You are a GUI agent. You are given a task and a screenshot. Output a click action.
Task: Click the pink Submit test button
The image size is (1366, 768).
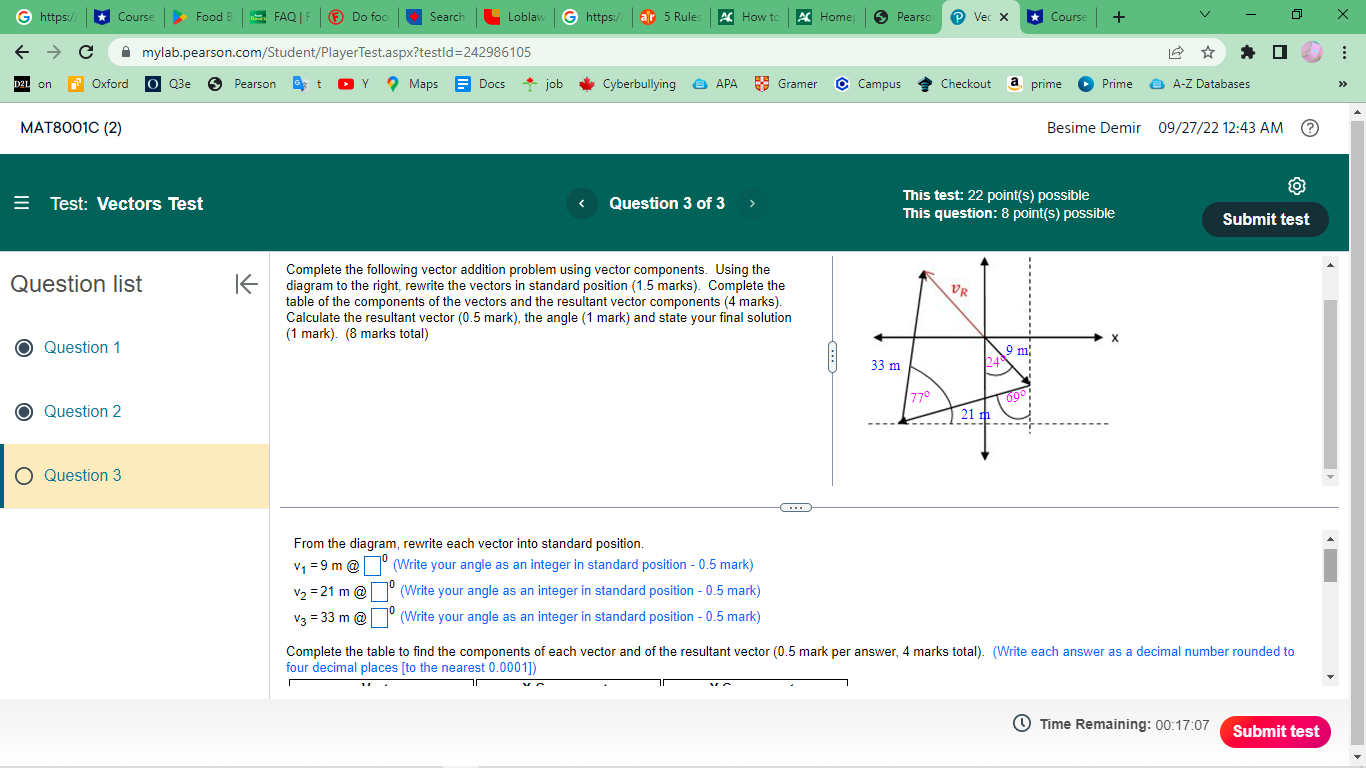click(x=1275, y=731)
